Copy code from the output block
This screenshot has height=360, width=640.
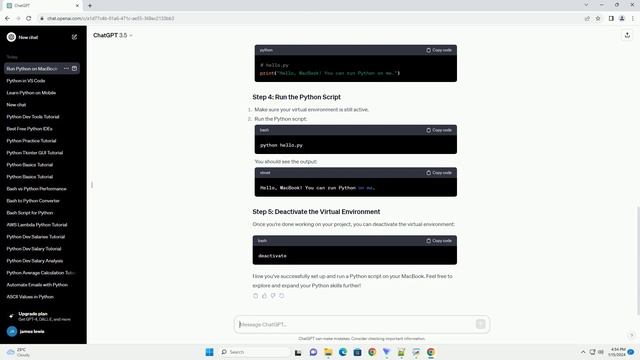[x=439, y=173]
